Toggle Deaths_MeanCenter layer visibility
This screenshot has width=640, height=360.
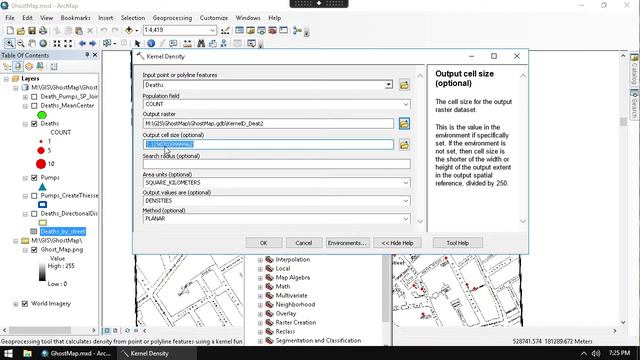(34, 106)
